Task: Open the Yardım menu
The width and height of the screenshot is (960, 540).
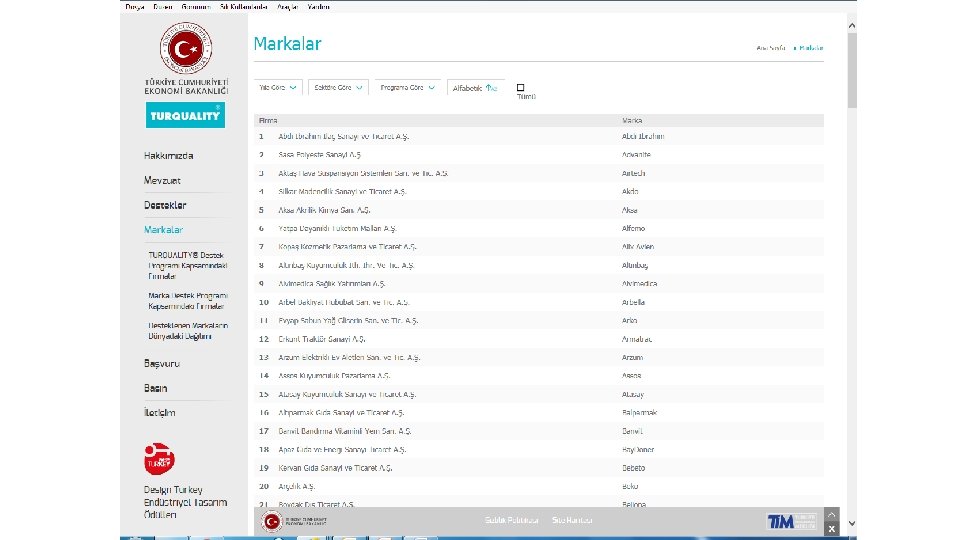Action: pyautogui.click(x=318, y=7)
